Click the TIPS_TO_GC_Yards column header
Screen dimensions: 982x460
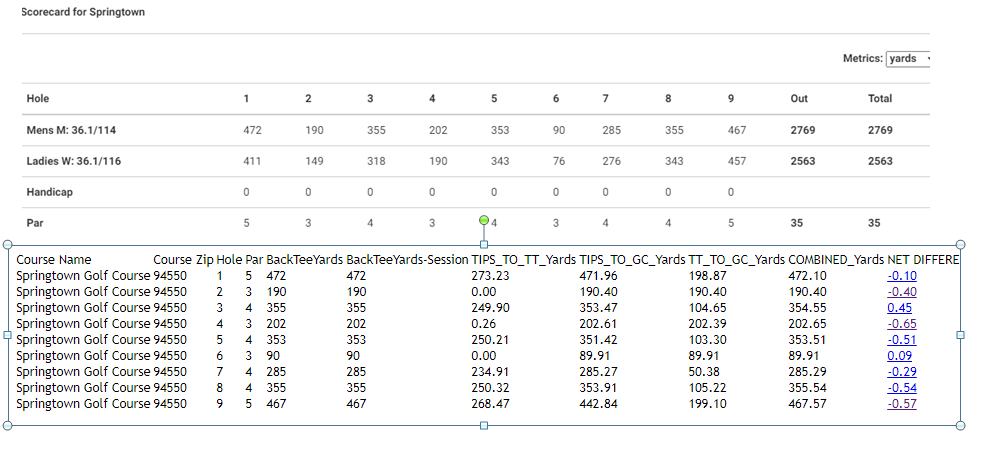point(633,260)
